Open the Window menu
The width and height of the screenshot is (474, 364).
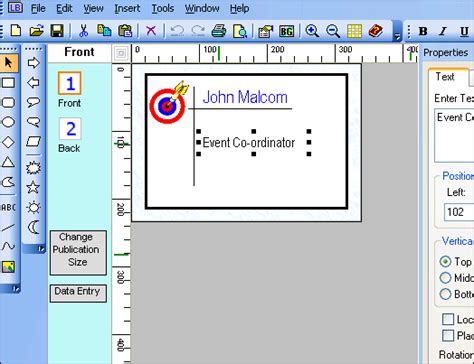202,9
